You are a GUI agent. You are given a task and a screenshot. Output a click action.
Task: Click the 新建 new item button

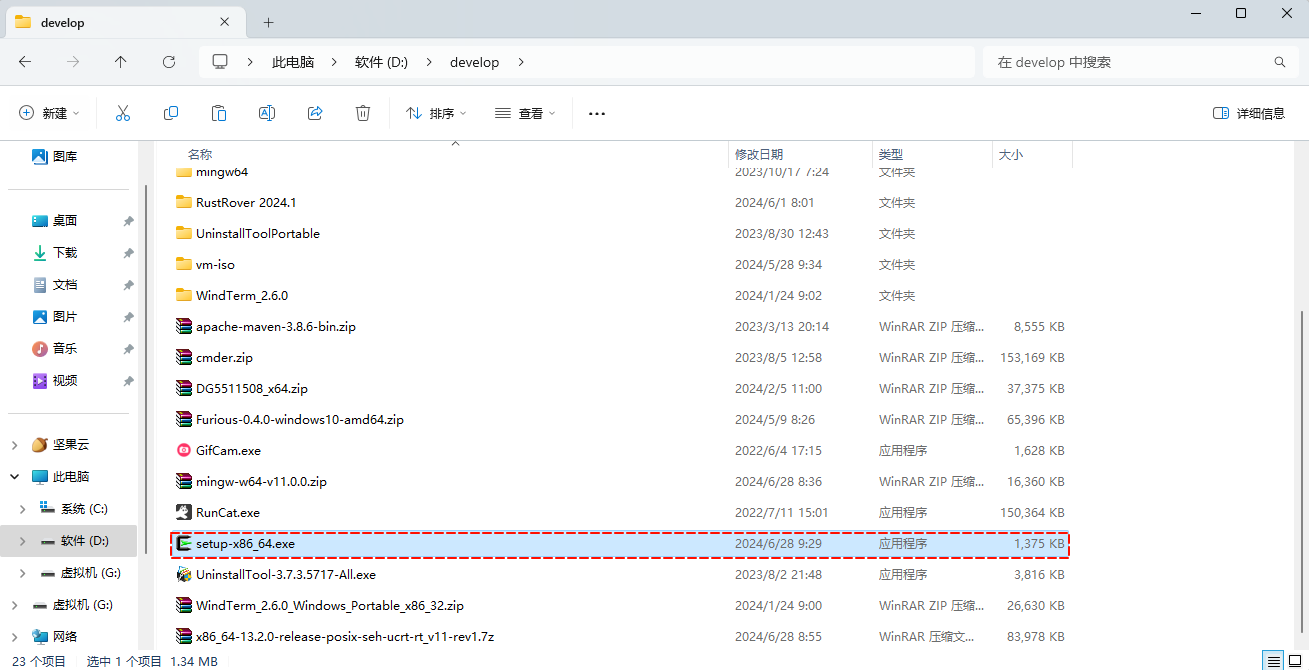click(49, 114)
